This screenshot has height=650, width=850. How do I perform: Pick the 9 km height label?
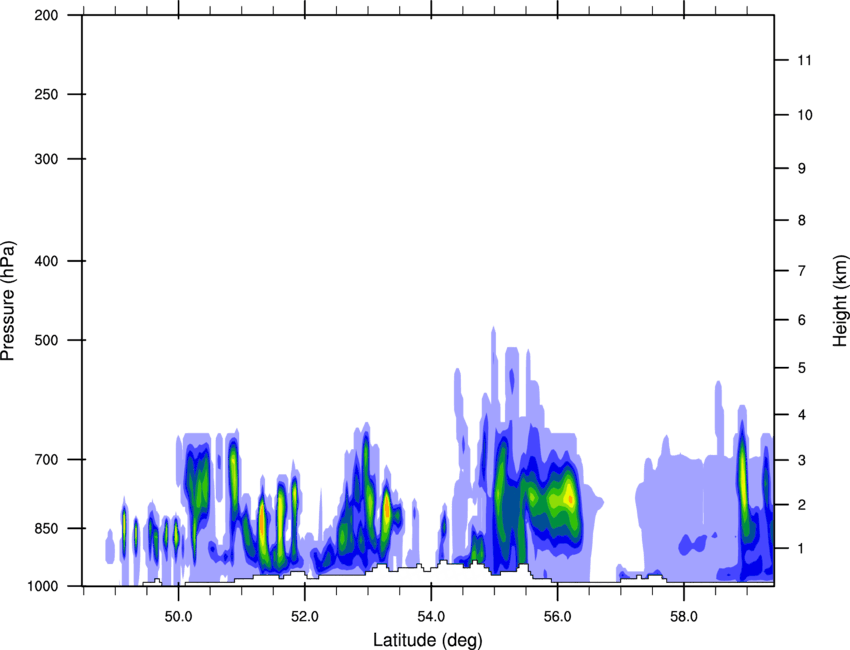click(x=801, y=169)
